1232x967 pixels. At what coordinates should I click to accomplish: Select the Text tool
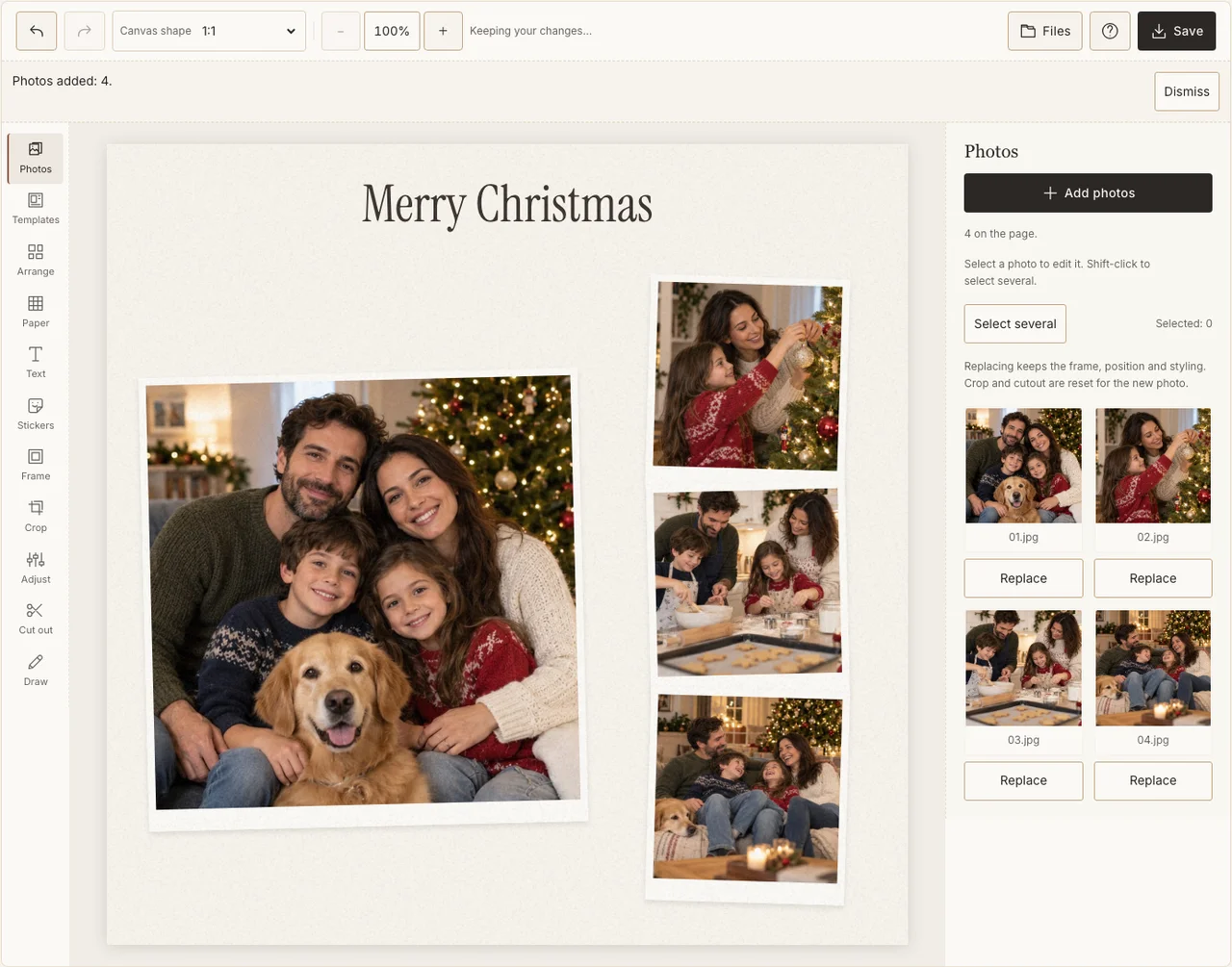point(36,363)
